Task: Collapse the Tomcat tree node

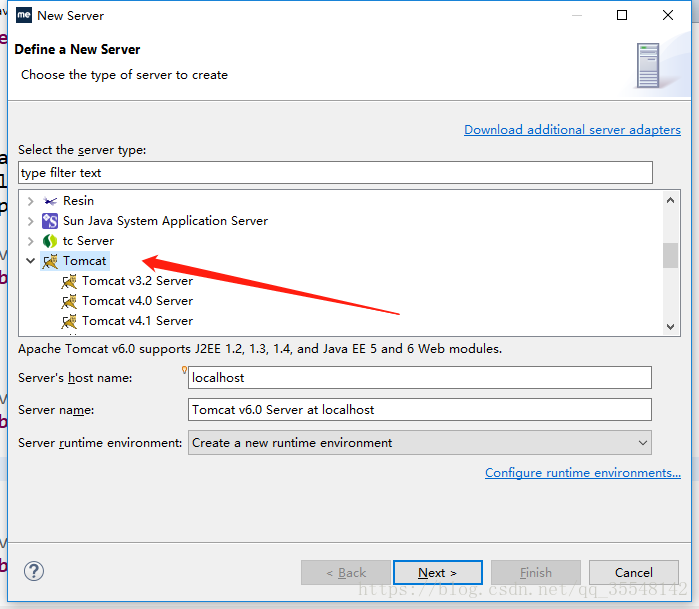Action: (x=30, y=261)
